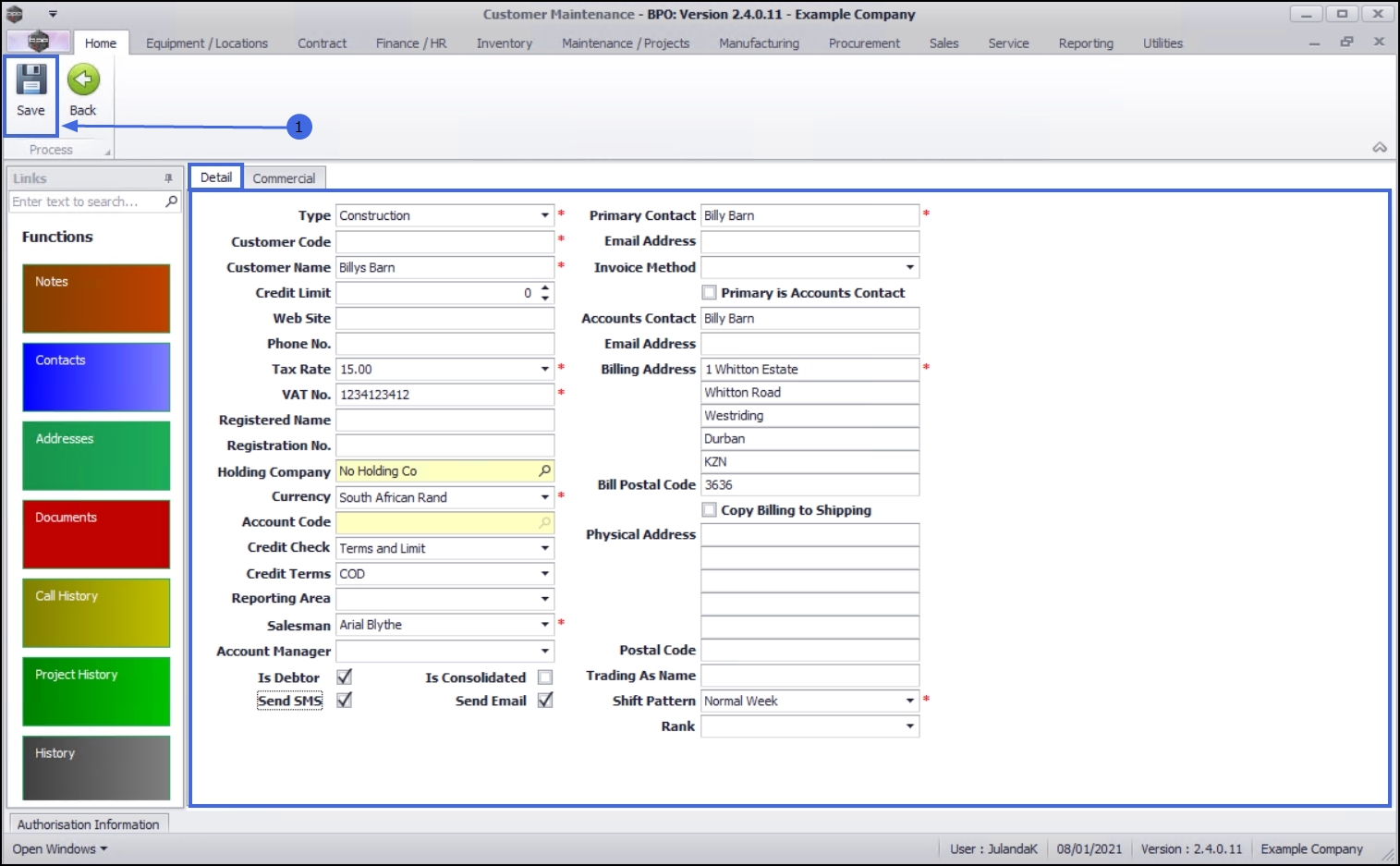Expand the Currency dropdown

pyautogui.click(x=545, y=497)
